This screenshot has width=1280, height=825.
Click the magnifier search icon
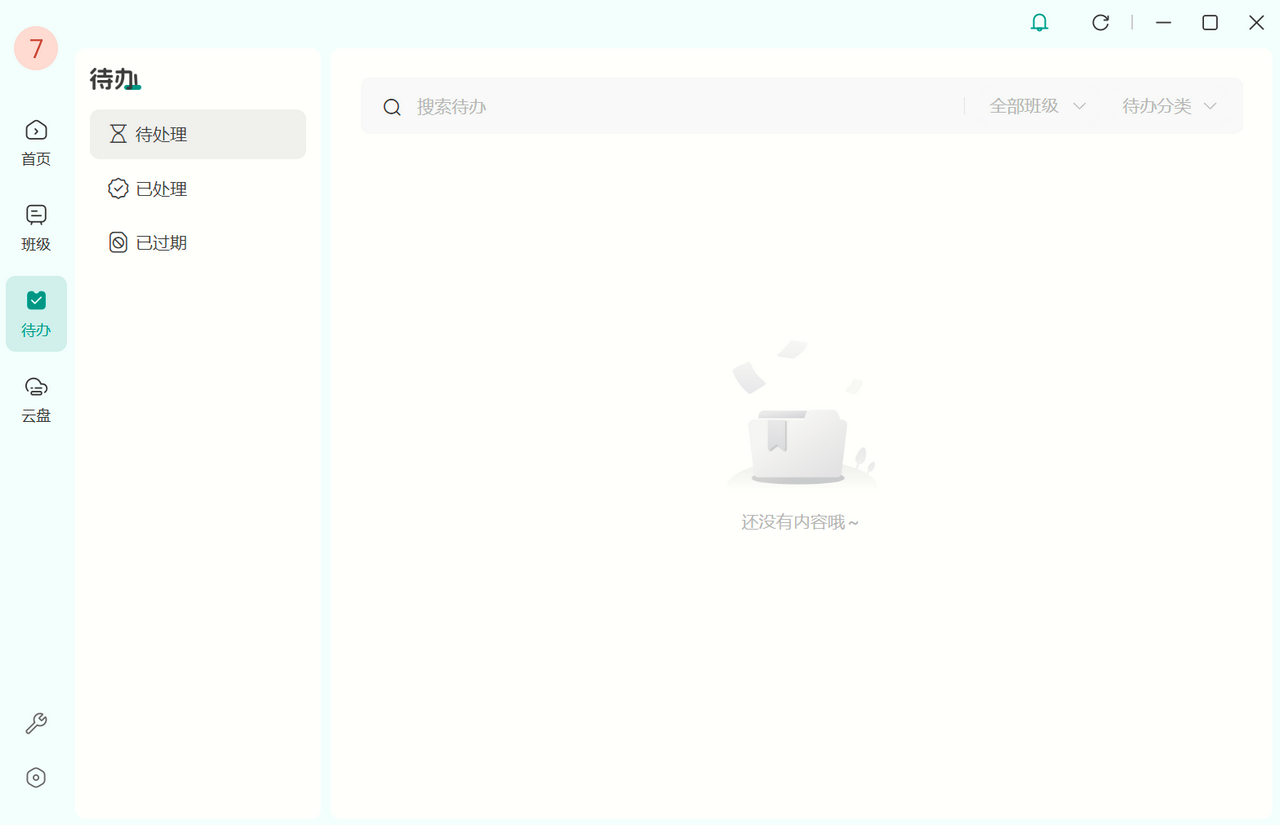tap(393, 107)
